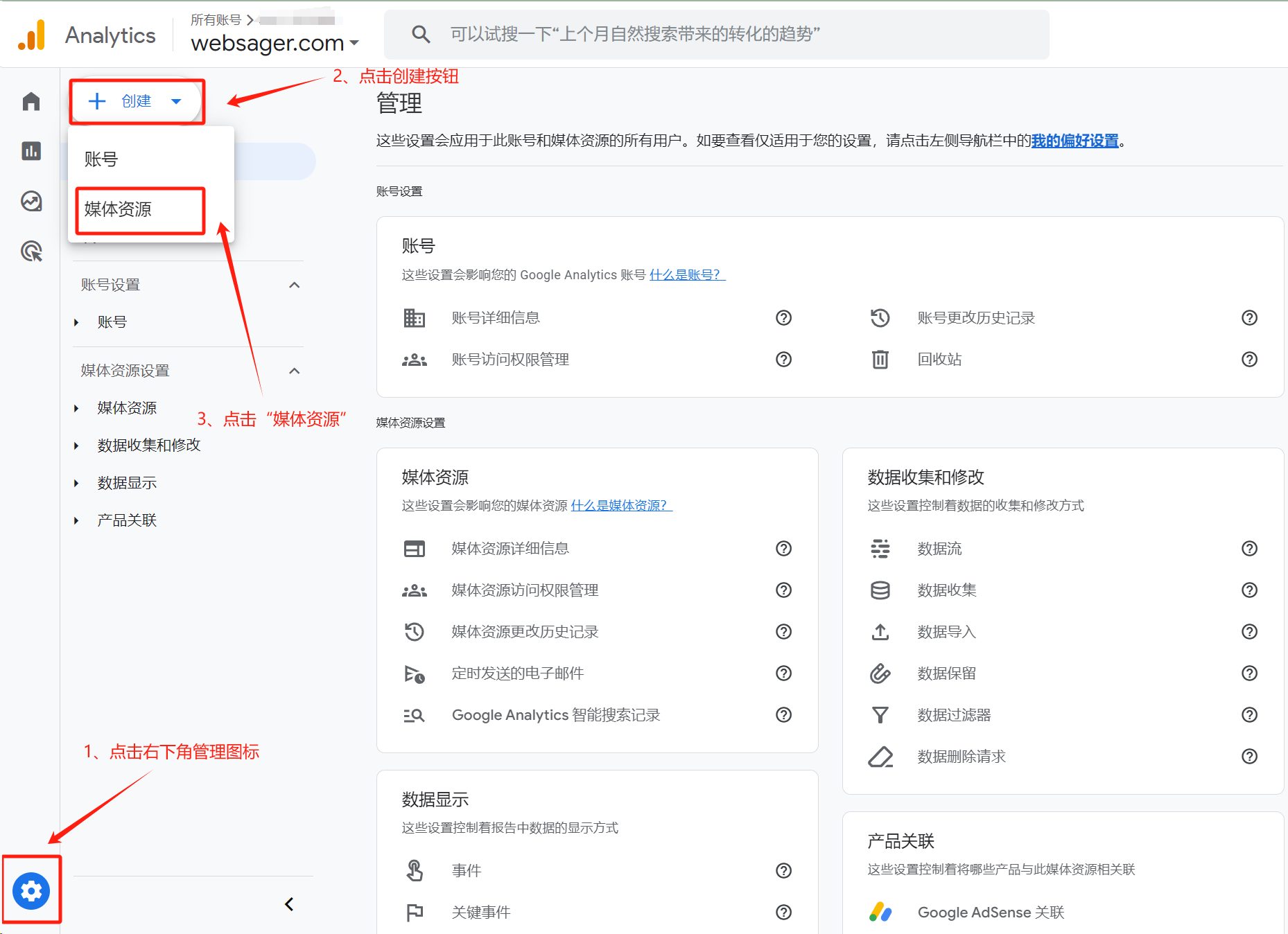Image resolution: width=1288 pixels, height=934 pixels.
Task: Open the websager.com account dropdown
Action: (275, 43)
